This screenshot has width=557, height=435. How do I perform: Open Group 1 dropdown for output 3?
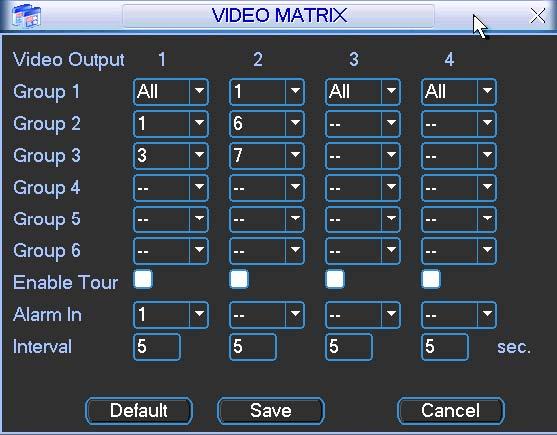click(x=363, y=92)
